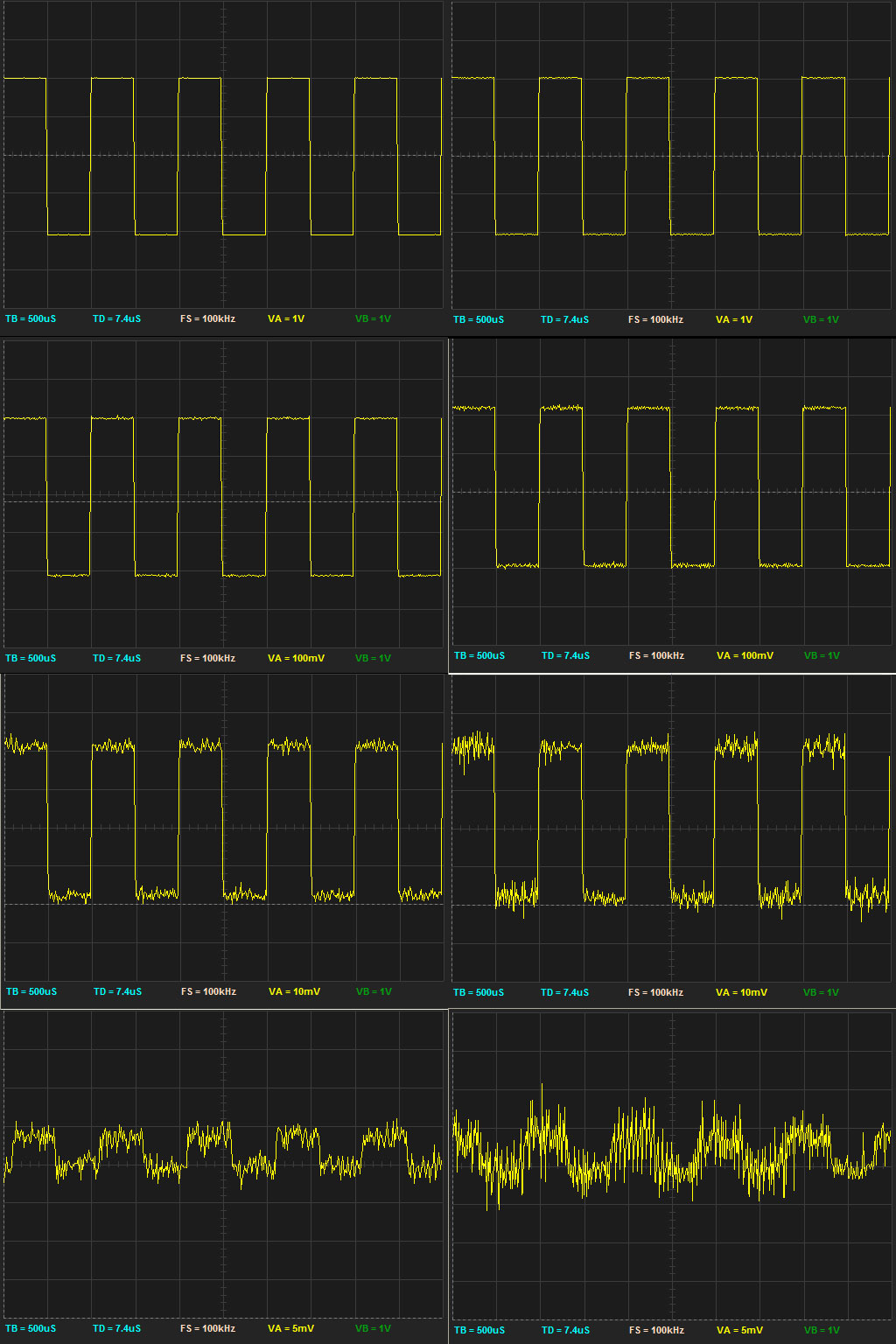The height and width of the screenshot is (1344, 896).
Task: Click TD = 7.4uS in right VA = 1V panel
Action: coord(564,319)
